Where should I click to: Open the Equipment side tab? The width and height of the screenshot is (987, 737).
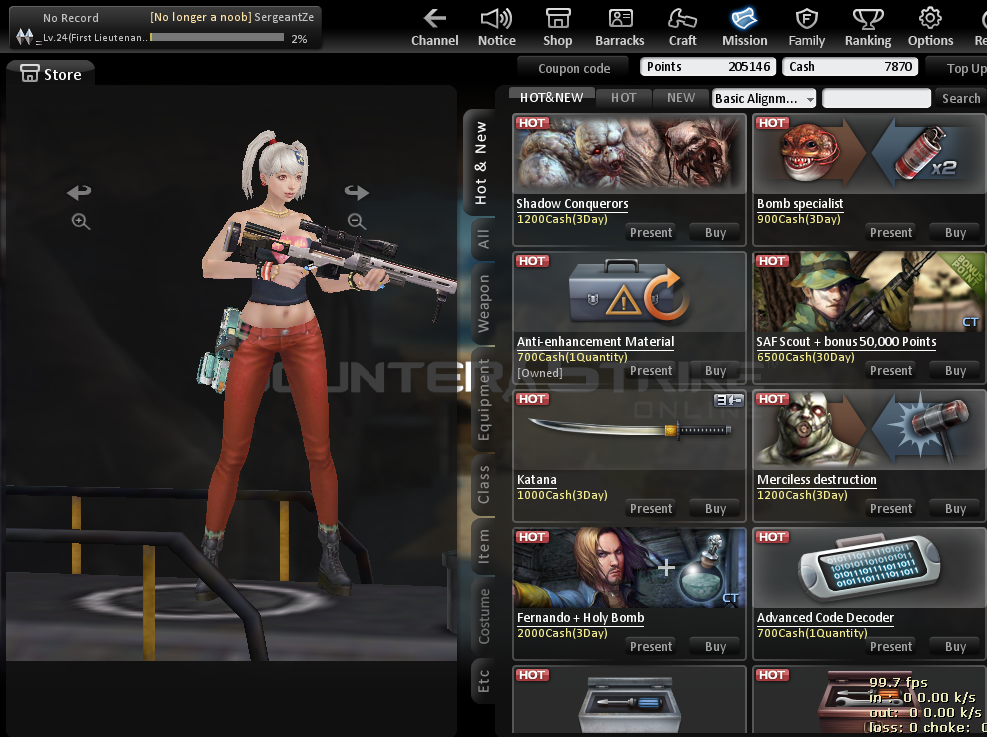[x=483, y=400]
